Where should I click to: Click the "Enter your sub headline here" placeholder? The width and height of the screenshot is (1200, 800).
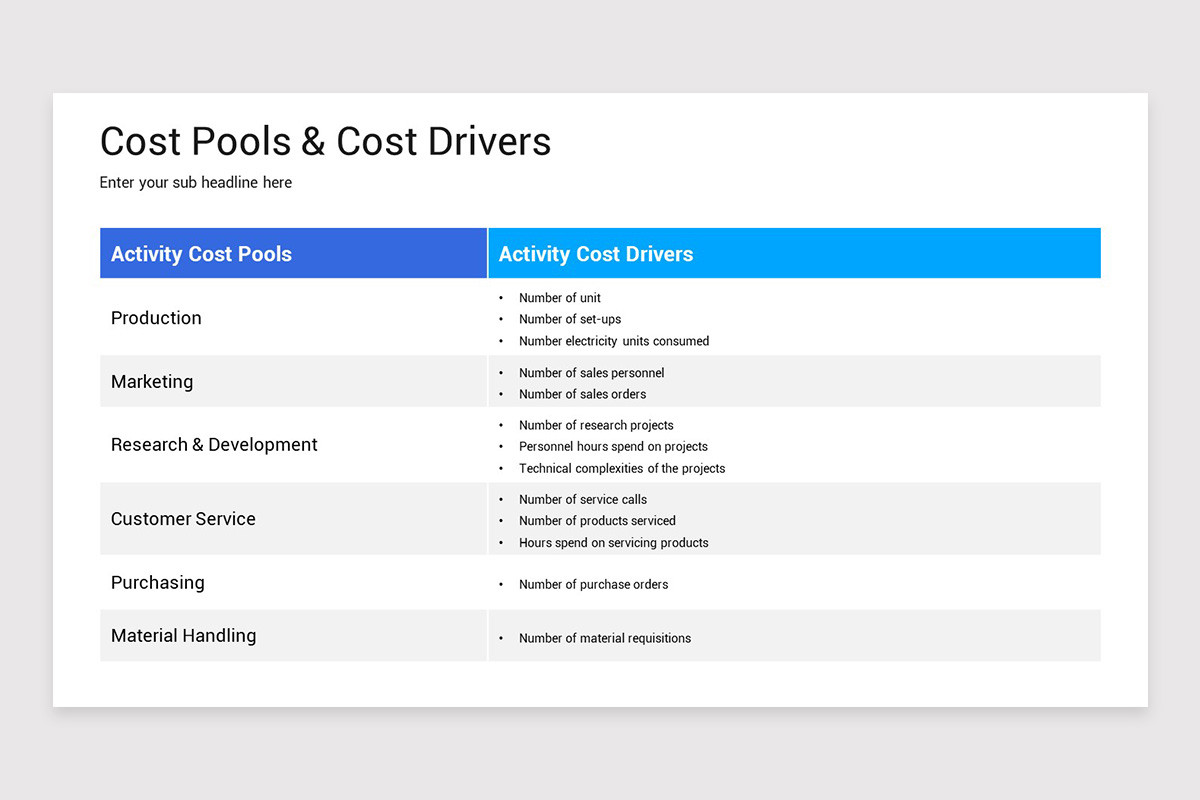(195, 182)
